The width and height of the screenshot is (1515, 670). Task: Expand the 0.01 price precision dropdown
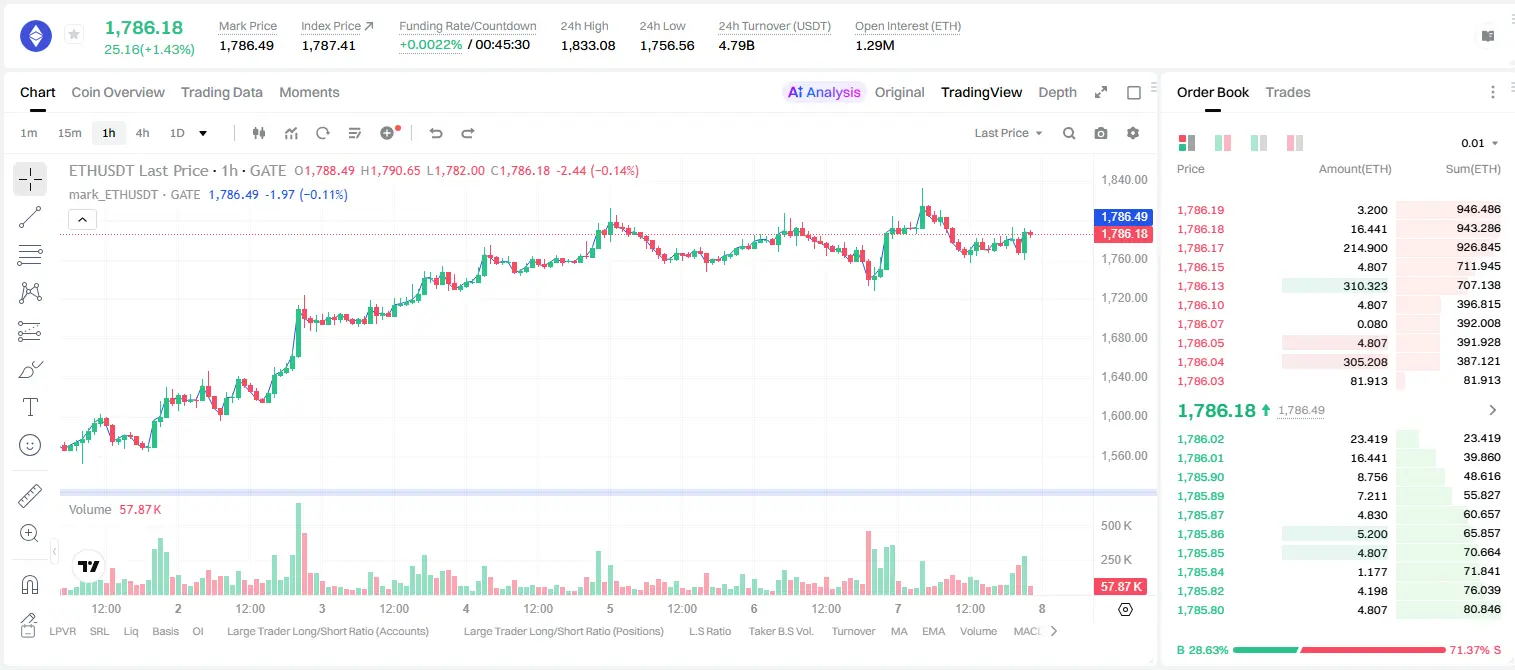coord(1479,143)
